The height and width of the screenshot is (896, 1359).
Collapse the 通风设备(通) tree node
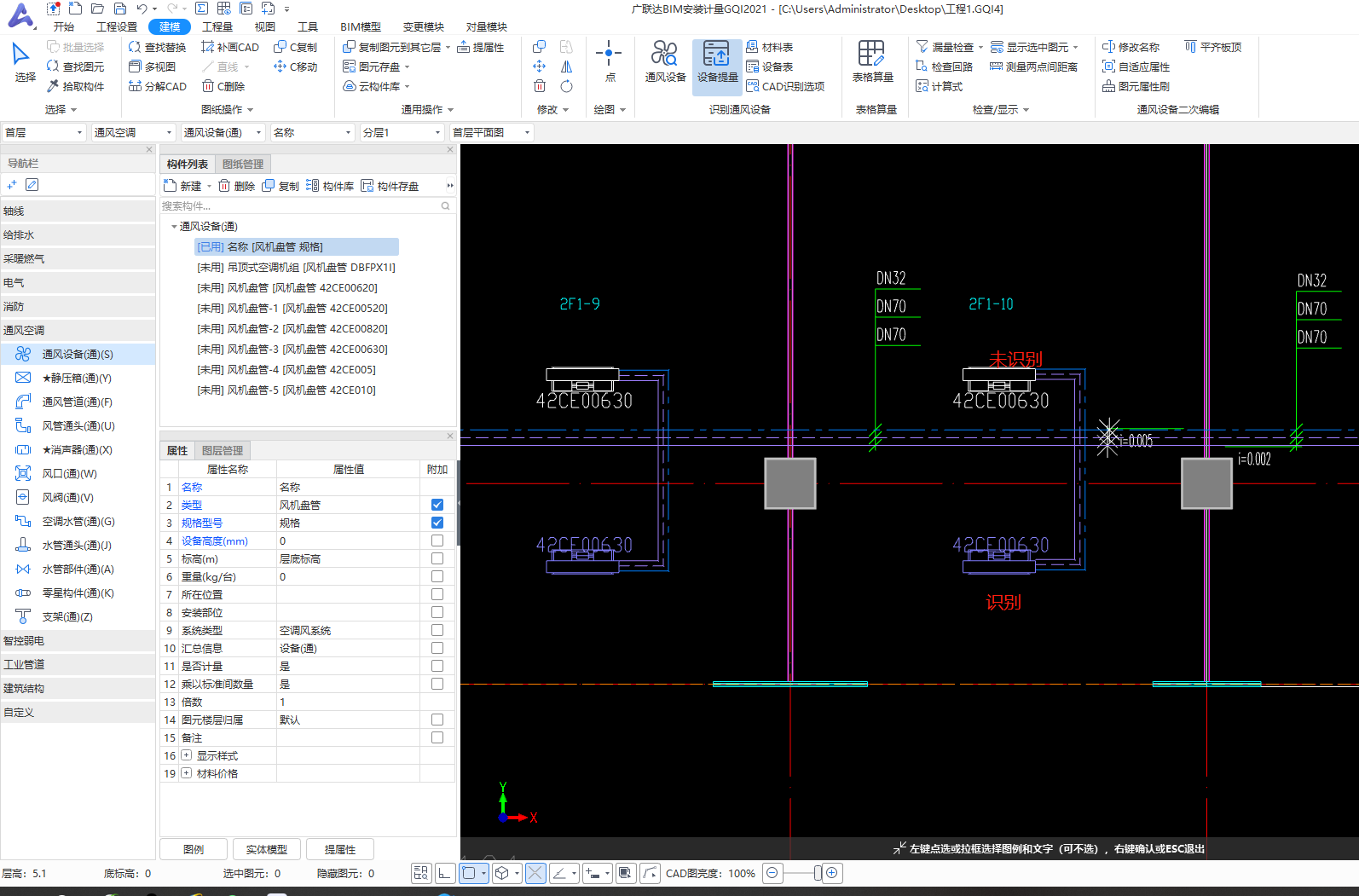[174, 227]
